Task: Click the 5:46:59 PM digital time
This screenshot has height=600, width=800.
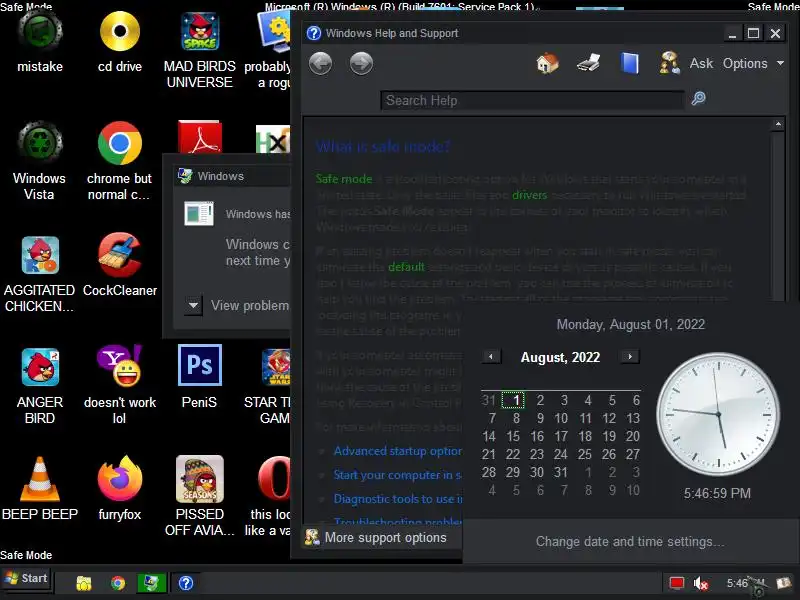Action: click(x=717, y=493)
